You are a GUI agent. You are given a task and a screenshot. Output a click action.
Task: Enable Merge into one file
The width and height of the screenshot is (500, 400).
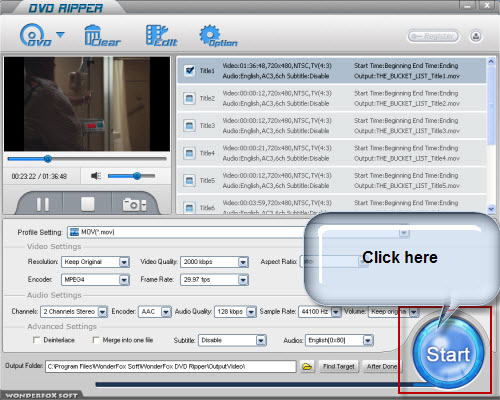point(96,340)
